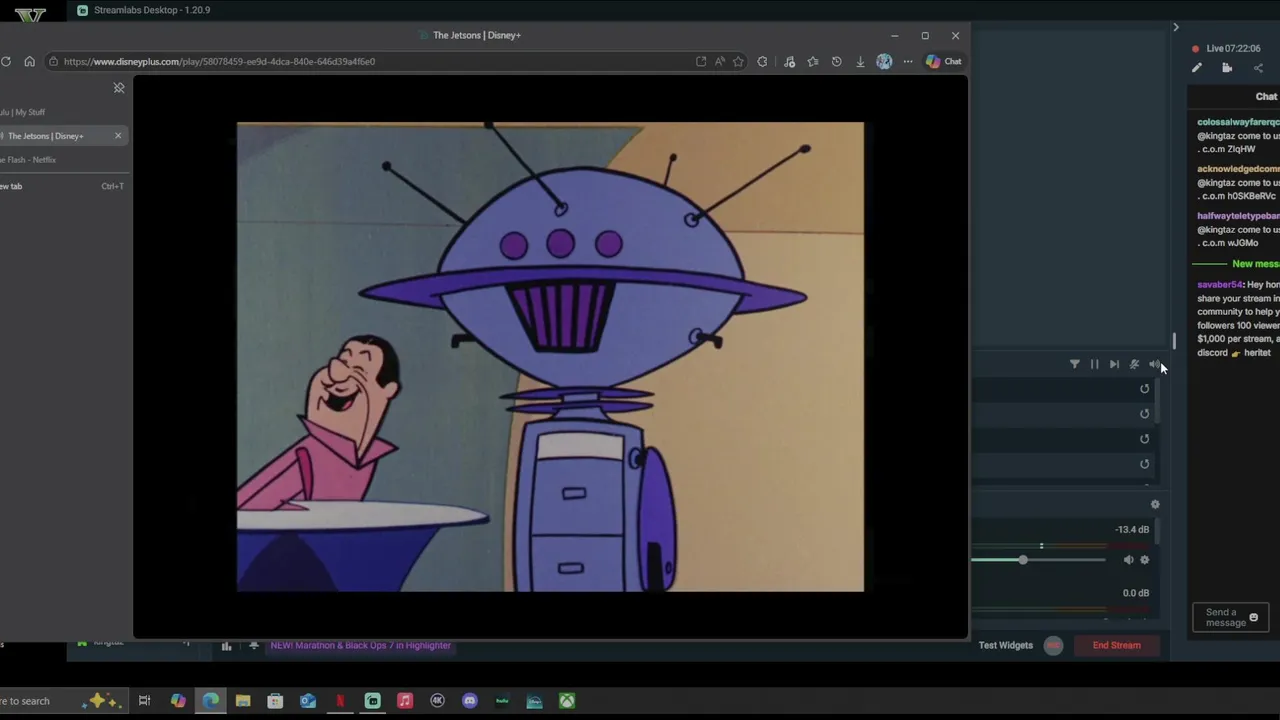Replay the second recent event

click(1145, 414)
